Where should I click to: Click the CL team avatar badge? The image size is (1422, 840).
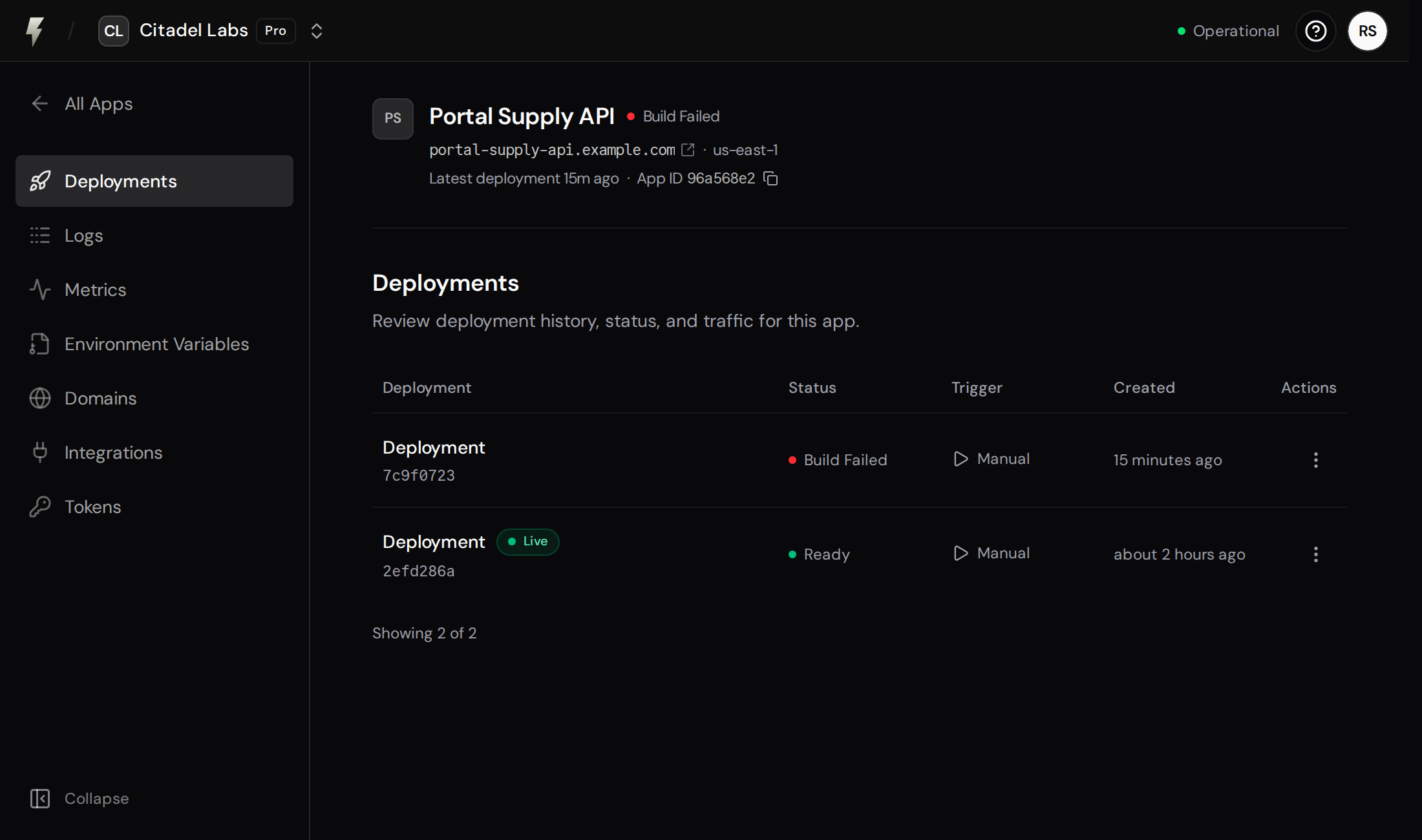tap(114, 31)
